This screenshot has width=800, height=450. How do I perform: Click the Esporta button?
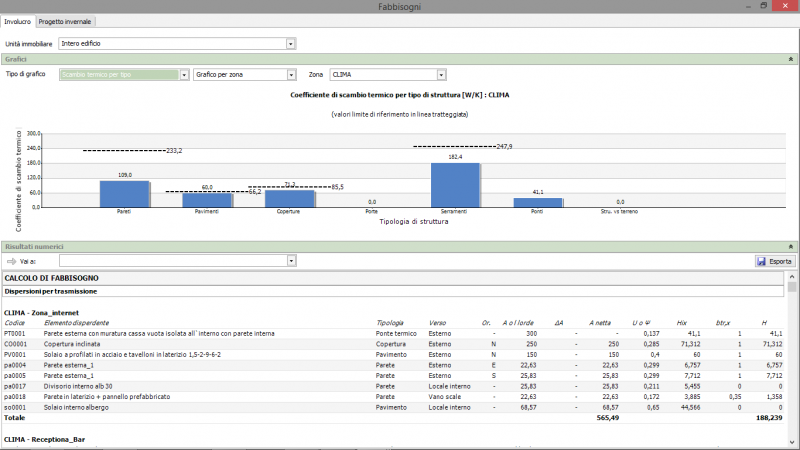775,261
